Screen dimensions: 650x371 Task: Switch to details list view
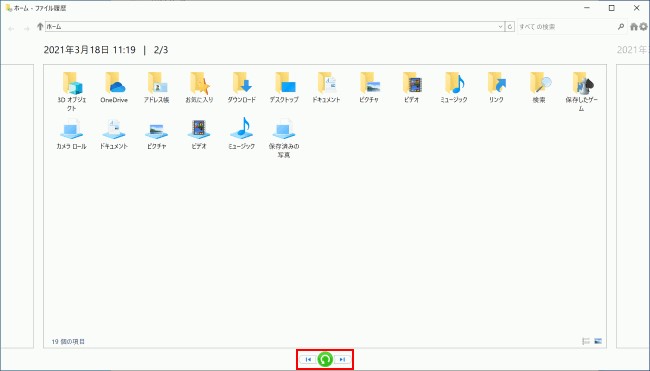[x=586, y=341]
